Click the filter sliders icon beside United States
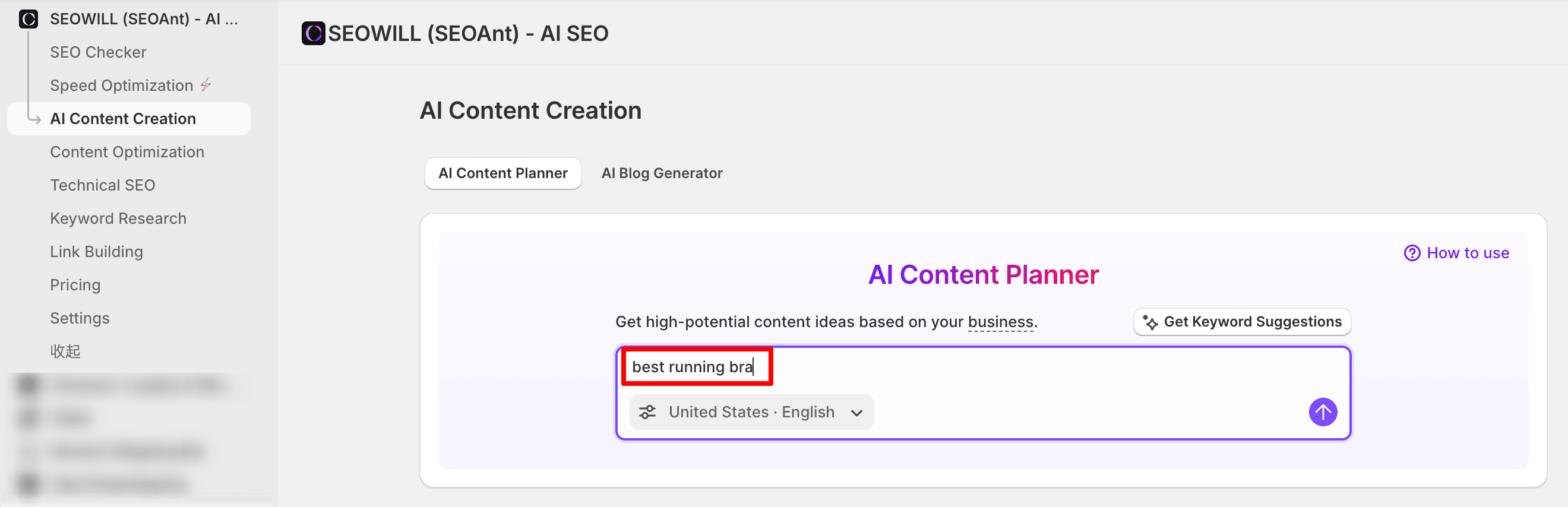The width and height of the screenshot is (1568, 507). coord(647,412)
